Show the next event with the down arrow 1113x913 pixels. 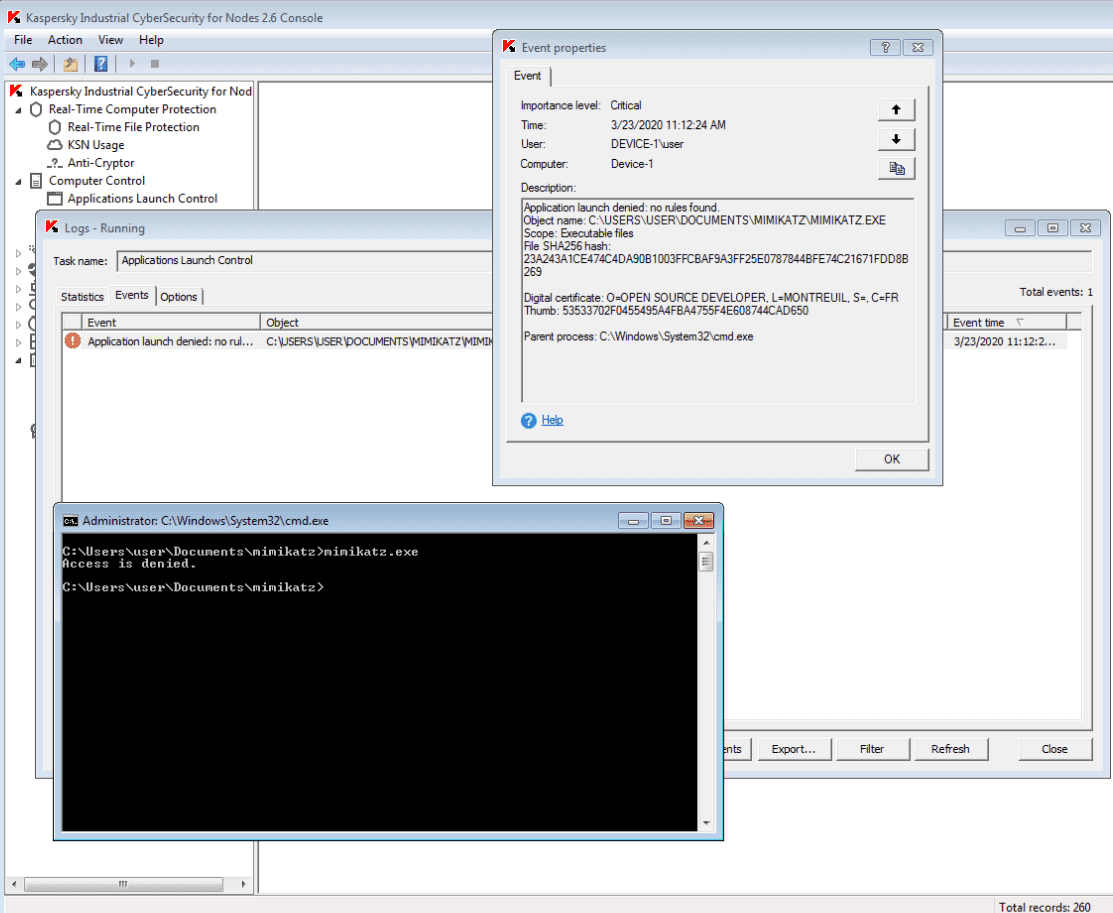[896, 140]
